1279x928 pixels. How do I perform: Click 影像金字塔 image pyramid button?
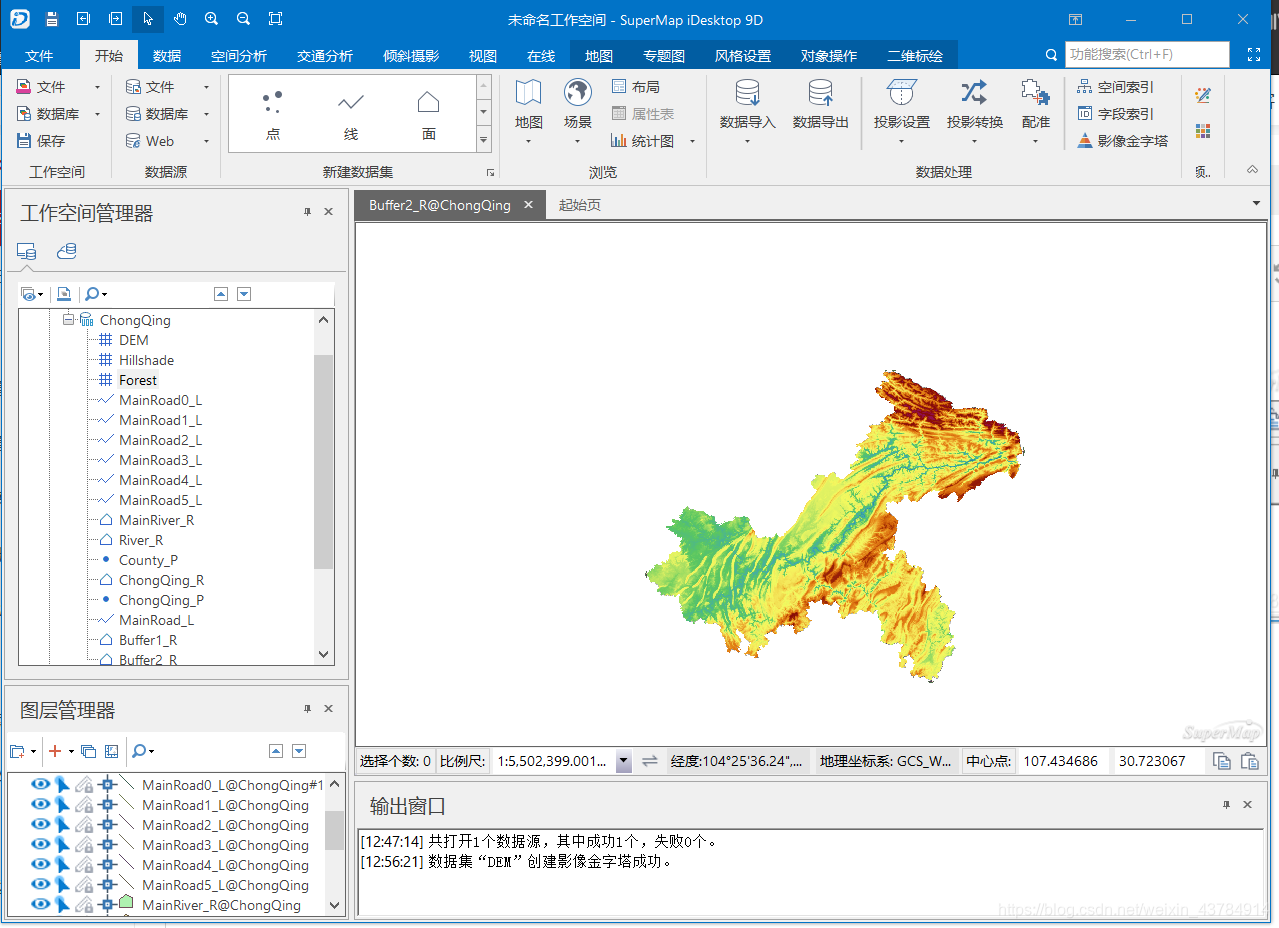[x=1122, y=141]
